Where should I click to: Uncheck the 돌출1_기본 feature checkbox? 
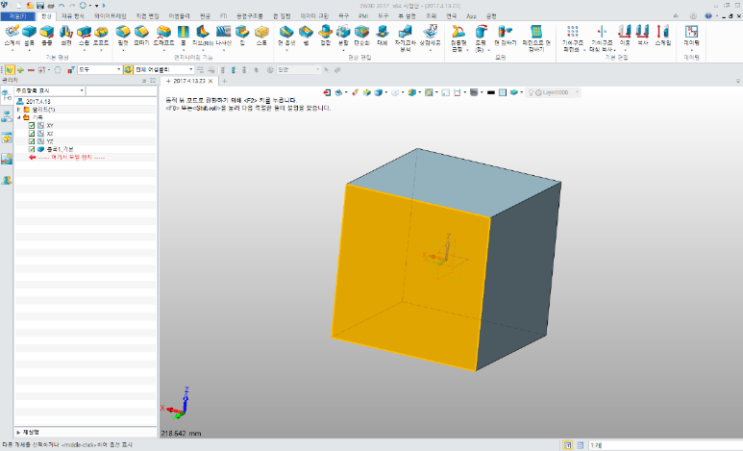(32, 149)
